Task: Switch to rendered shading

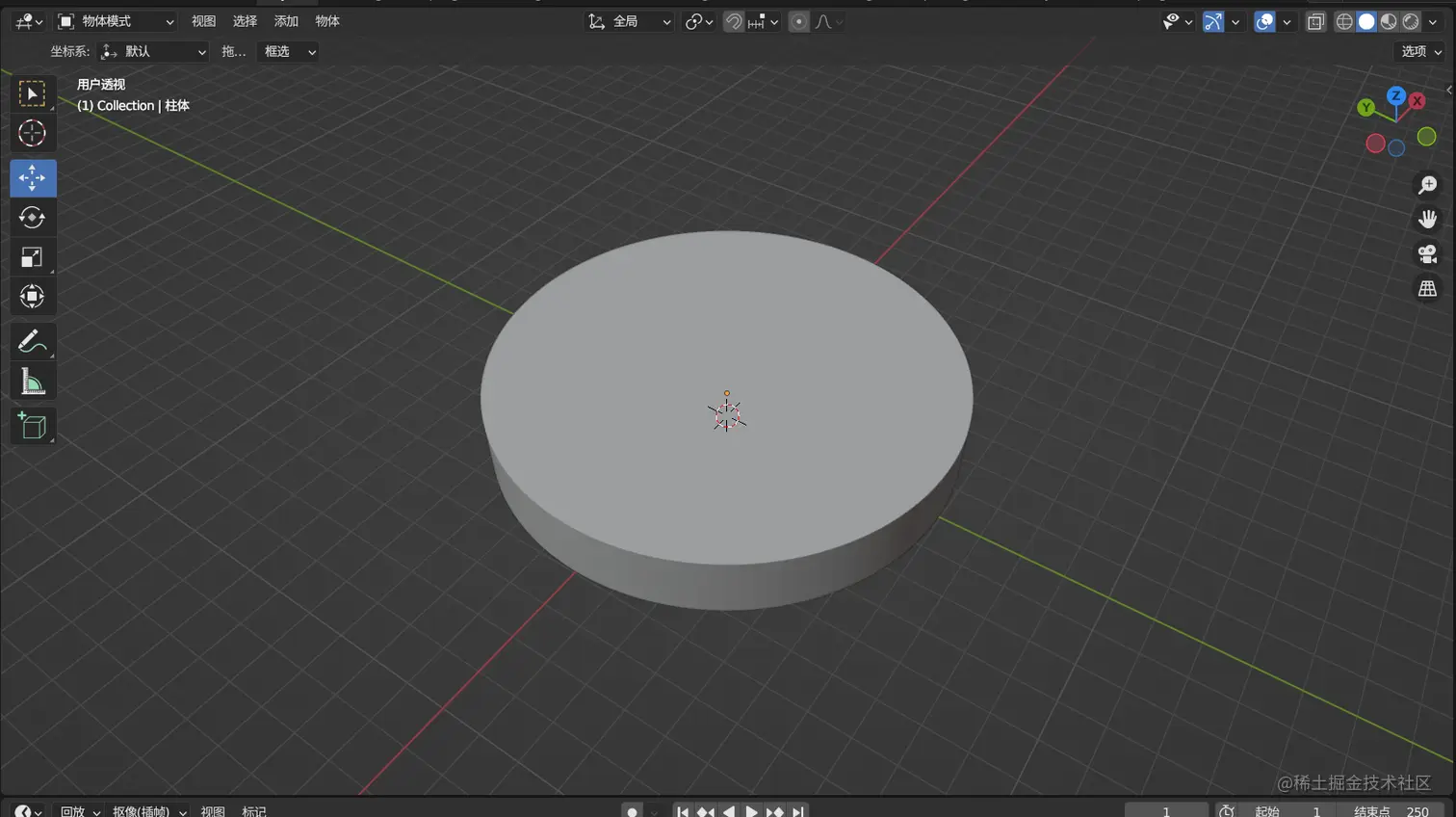Action: click(x=1411, y=21)
